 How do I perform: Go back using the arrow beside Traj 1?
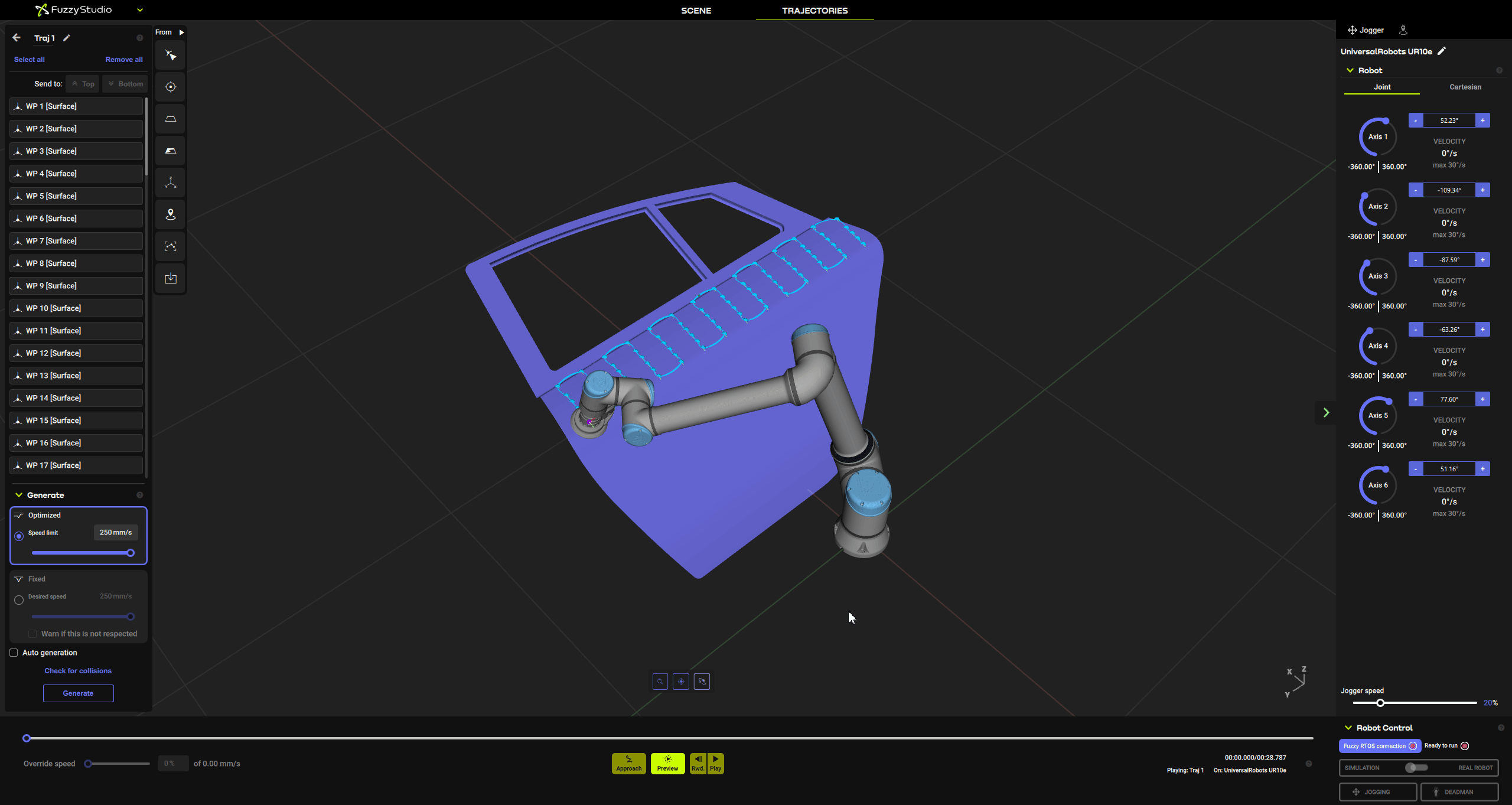17,38
